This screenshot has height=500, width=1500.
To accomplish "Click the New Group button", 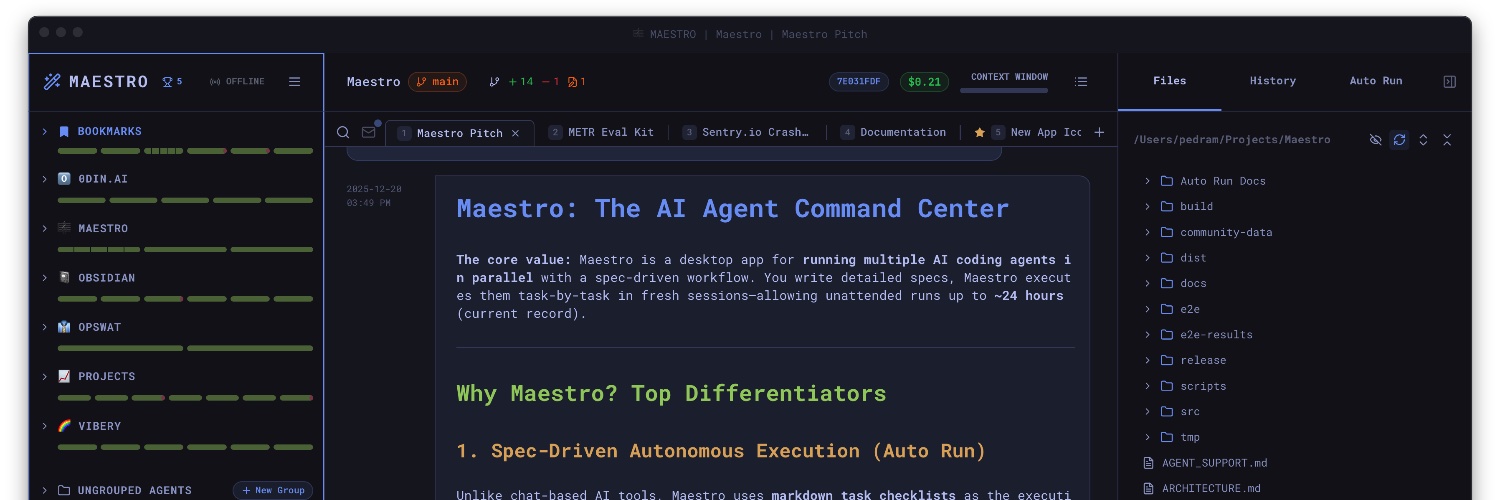I will [273, 490].
